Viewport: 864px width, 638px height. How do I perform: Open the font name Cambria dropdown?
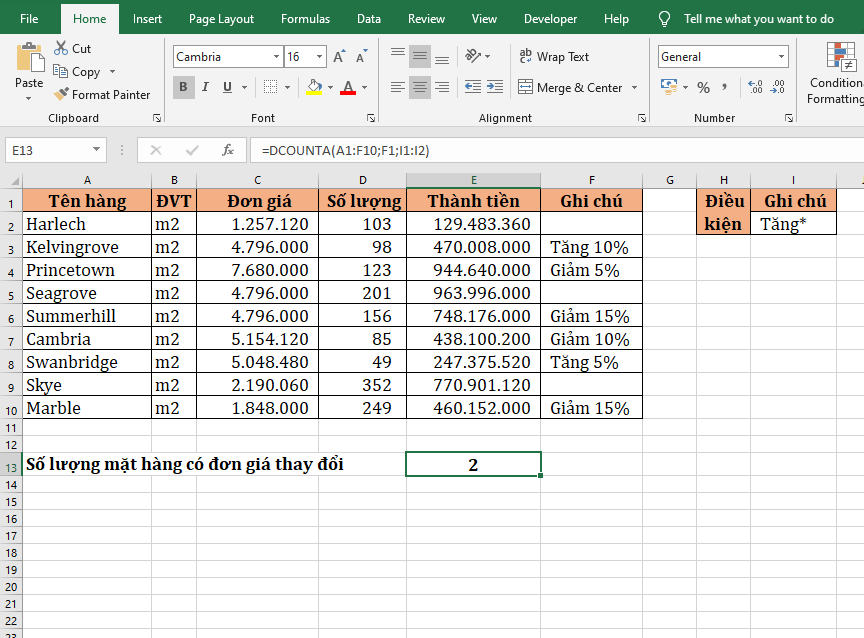pos(276,57)
